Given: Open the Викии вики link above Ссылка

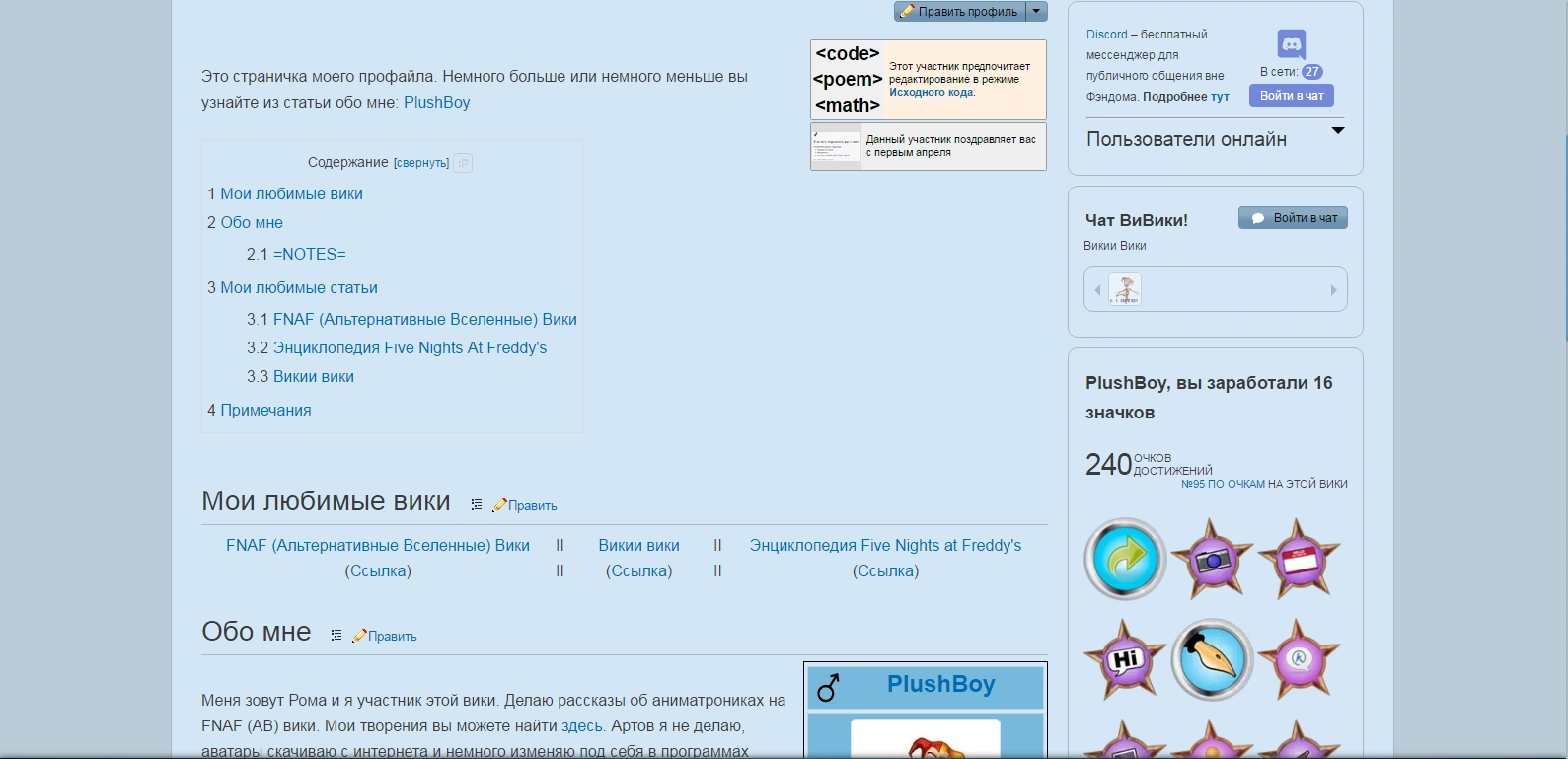Looking at the screenshot, I should [638, 546].
